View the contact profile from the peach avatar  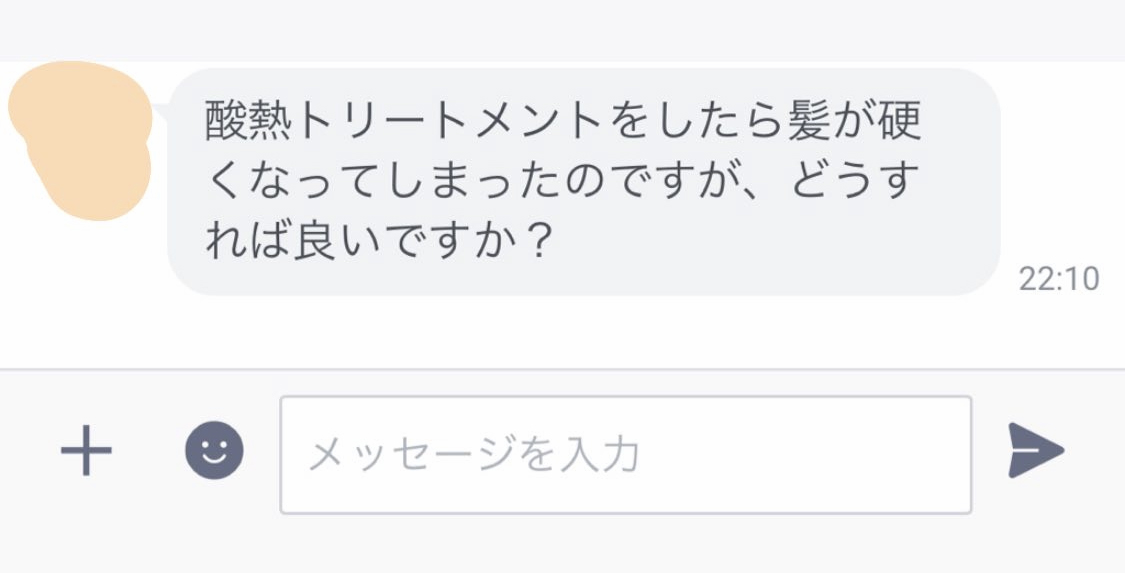80,138
